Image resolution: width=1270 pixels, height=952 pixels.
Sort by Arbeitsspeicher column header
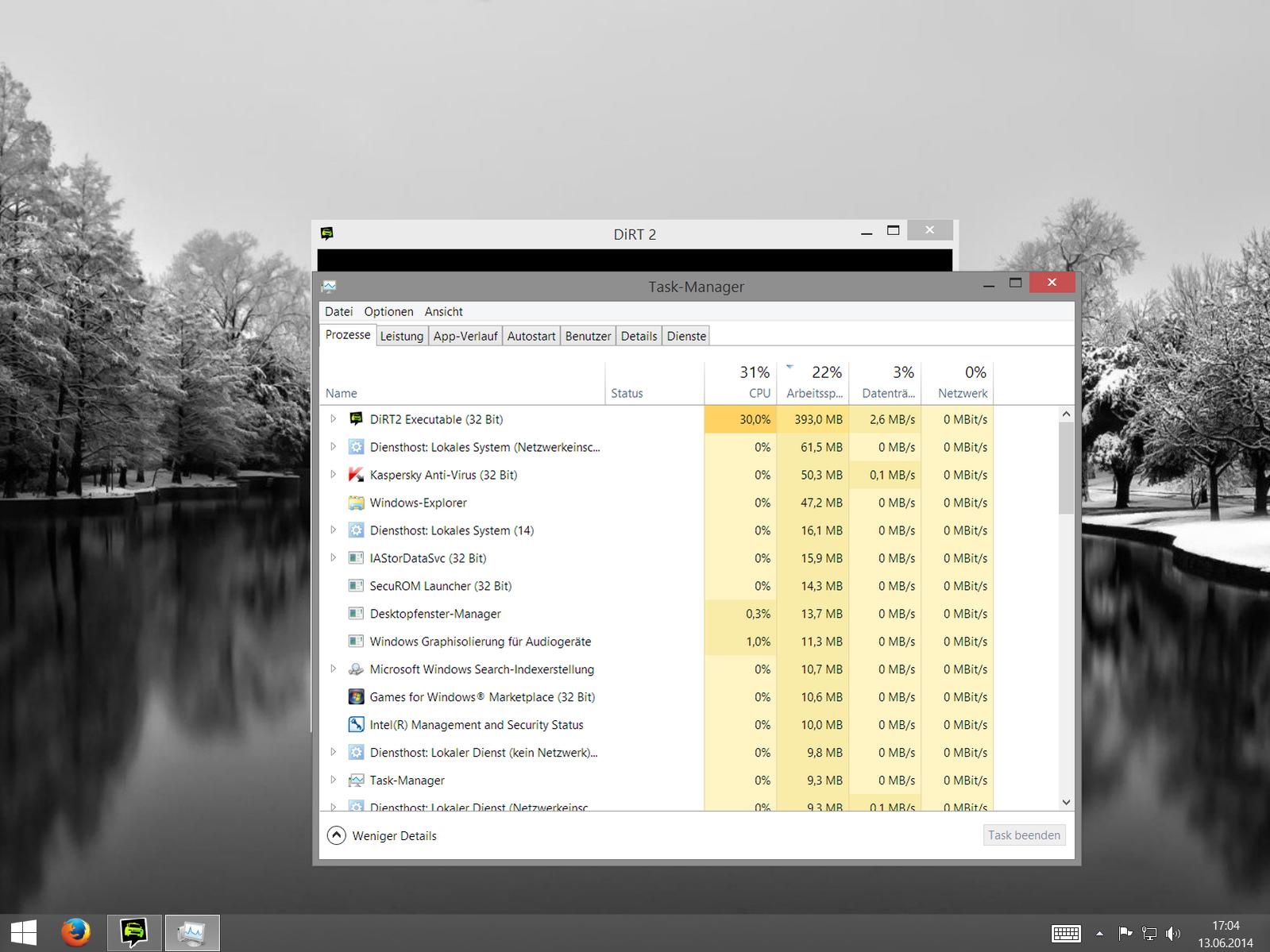[813, 383]
